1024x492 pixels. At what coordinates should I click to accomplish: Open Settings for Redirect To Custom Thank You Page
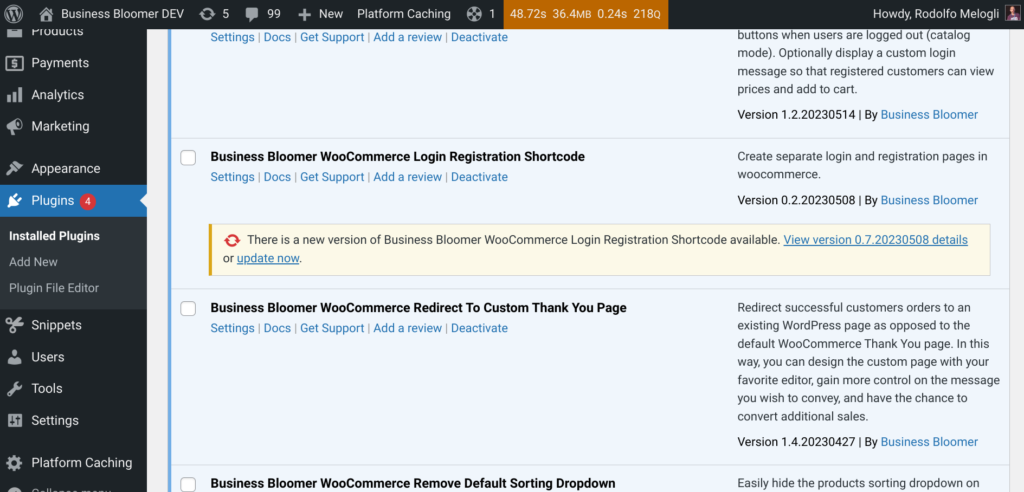232,328
